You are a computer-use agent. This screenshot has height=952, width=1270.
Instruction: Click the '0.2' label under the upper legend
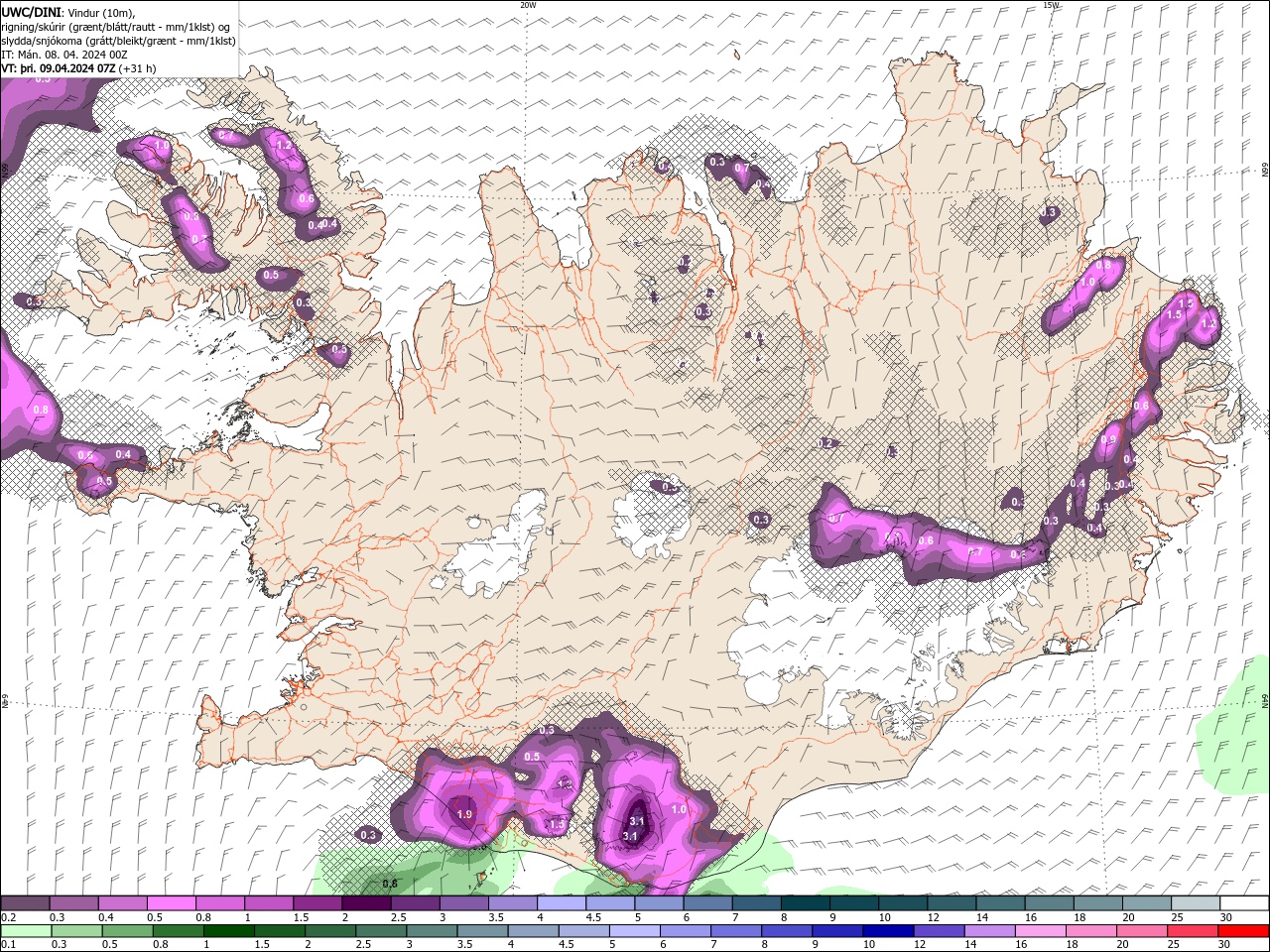pos(8,917)
